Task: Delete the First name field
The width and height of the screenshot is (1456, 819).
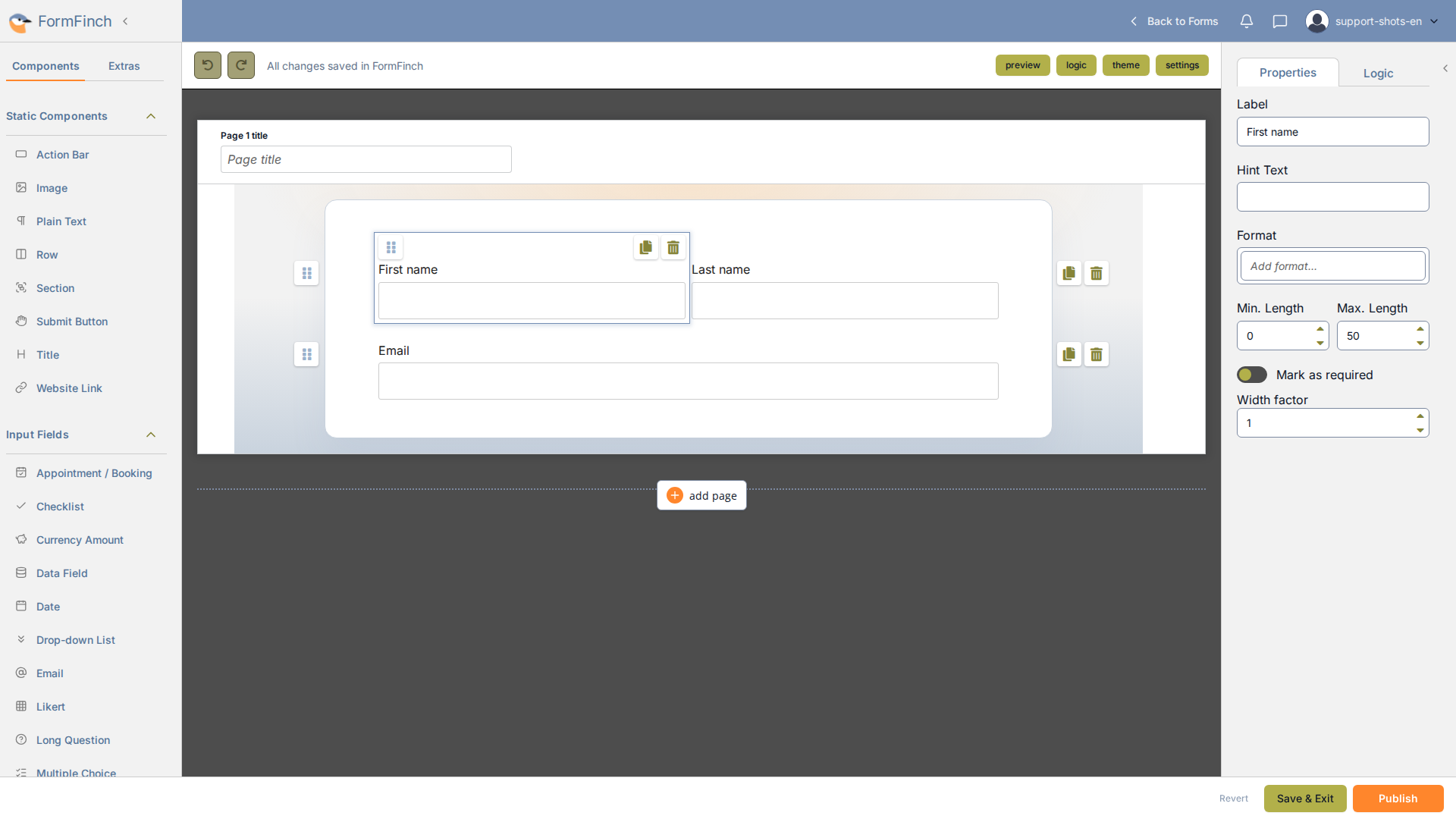Action: [673, 247]
